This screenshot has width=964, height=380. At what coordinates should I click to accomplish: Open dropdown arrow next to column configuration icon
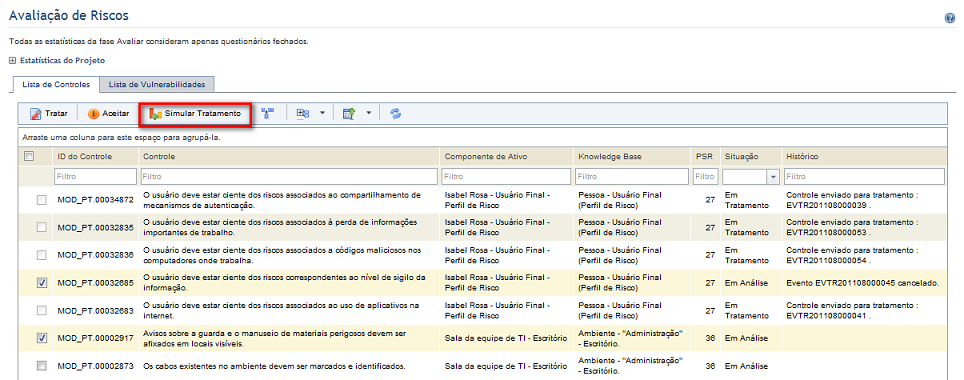322,113
